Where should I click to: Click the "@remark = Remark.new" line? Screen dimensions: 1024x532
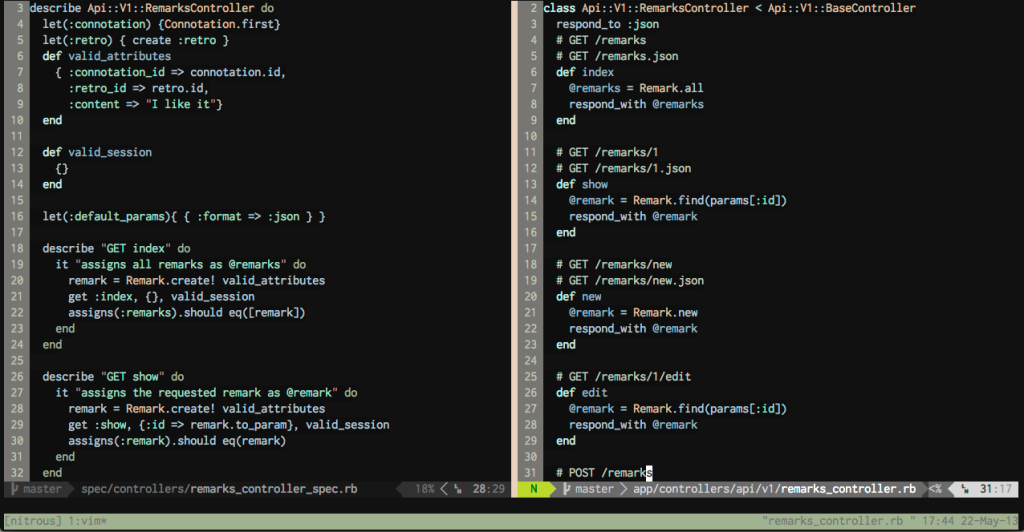[x=633, y=313]
